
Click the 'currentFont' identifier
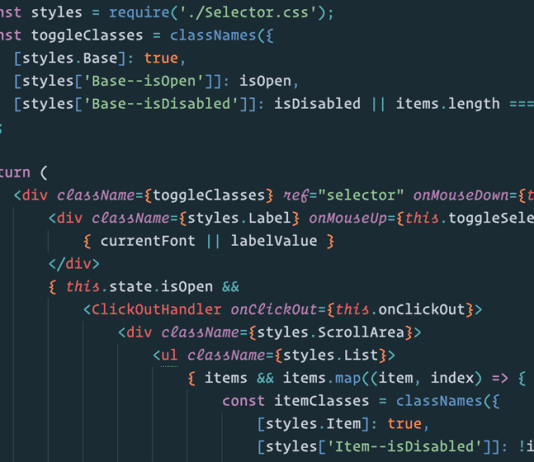coord(148,241)
